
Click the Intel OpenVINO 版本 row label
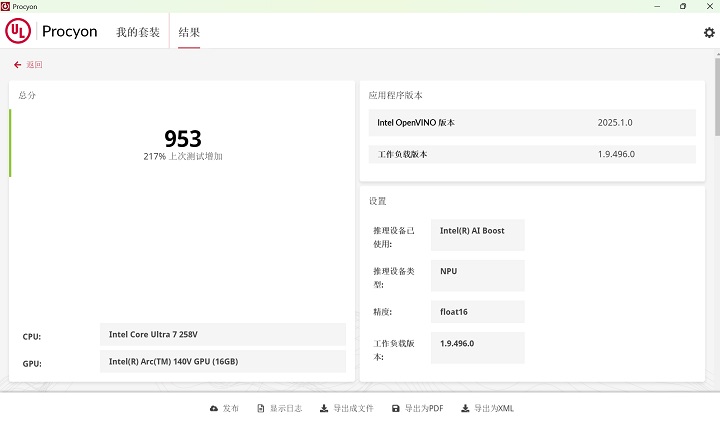click(416, 123)
